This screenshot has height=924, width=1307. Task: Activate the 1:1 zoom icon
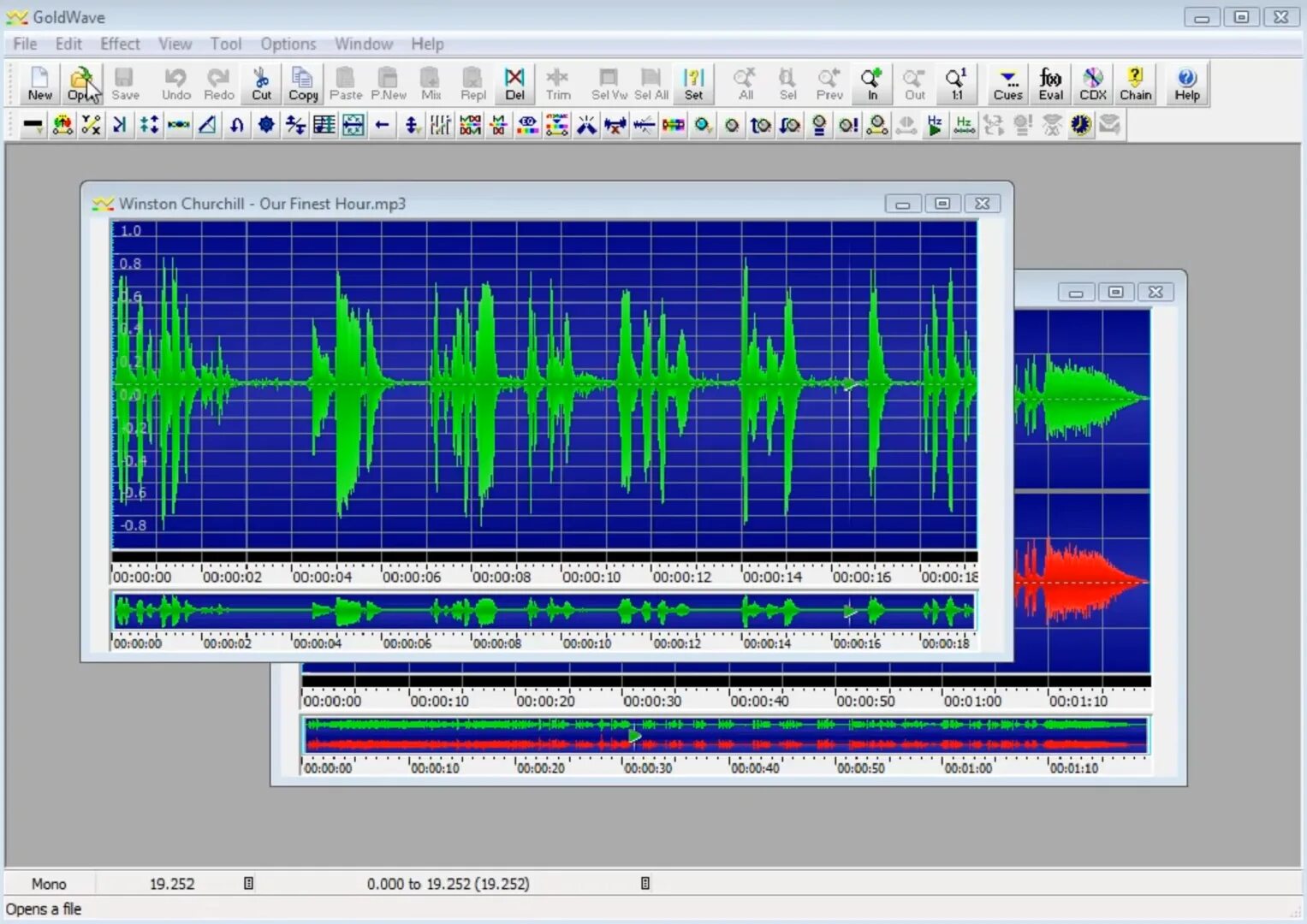point(956,83)
